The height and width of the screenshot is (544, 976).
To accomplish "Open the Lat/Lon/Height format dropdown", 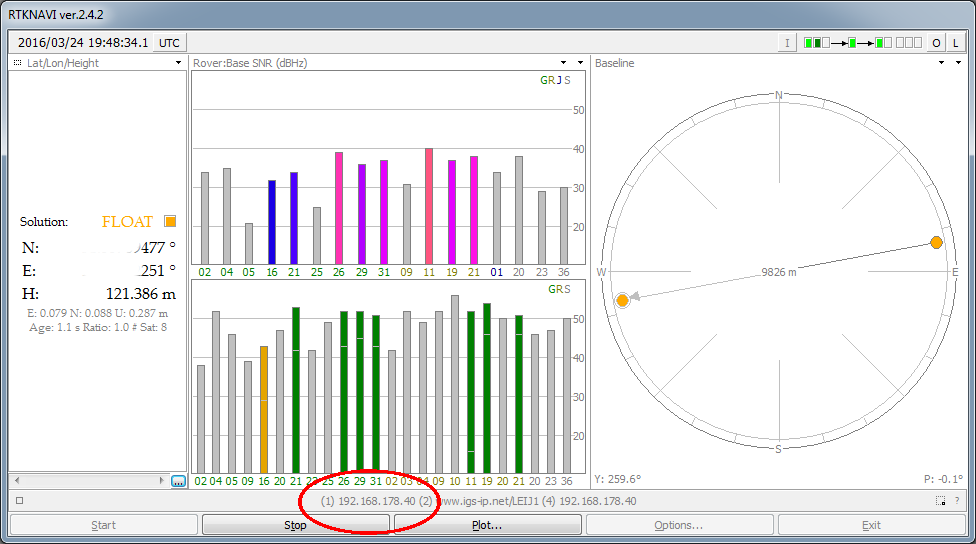I will 179,63.
